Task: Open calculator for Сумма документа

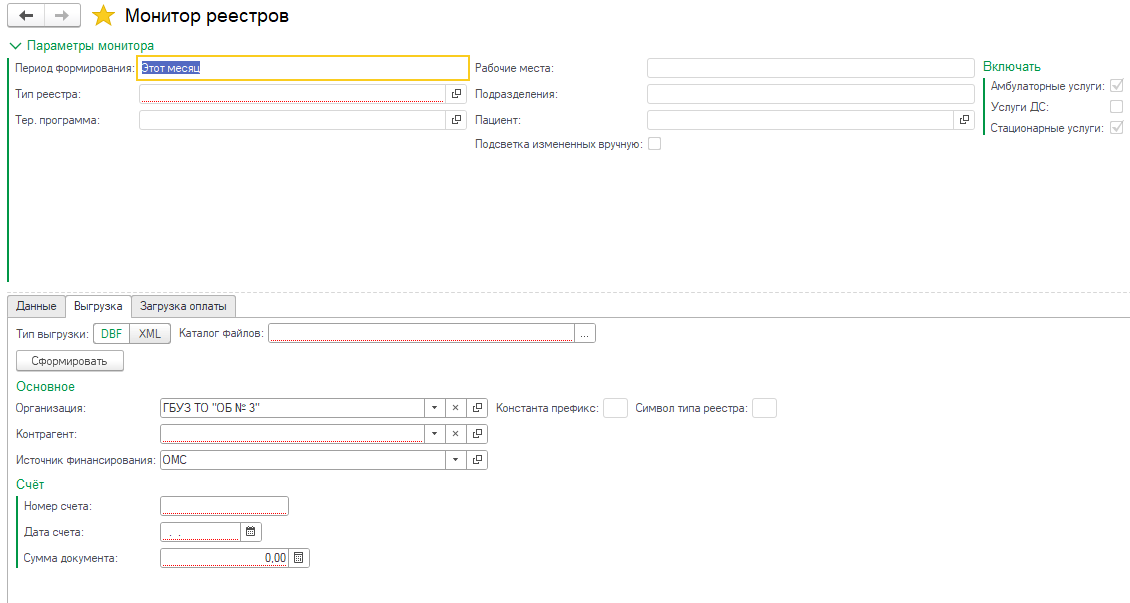Action: click(x=299, y=558)
